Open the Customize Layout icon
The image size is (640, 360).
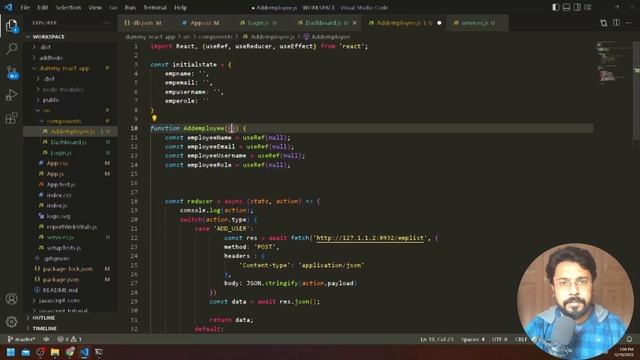click(588, 7)
